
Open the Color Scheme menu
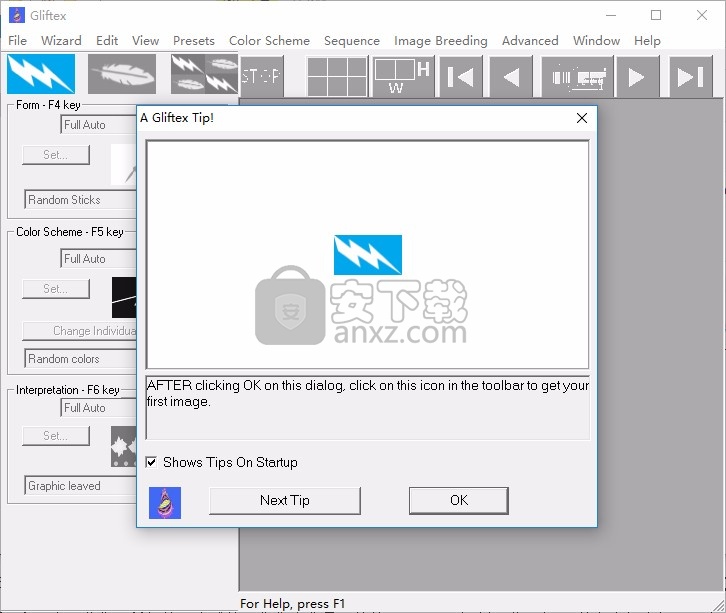click(x=269, y=41)
